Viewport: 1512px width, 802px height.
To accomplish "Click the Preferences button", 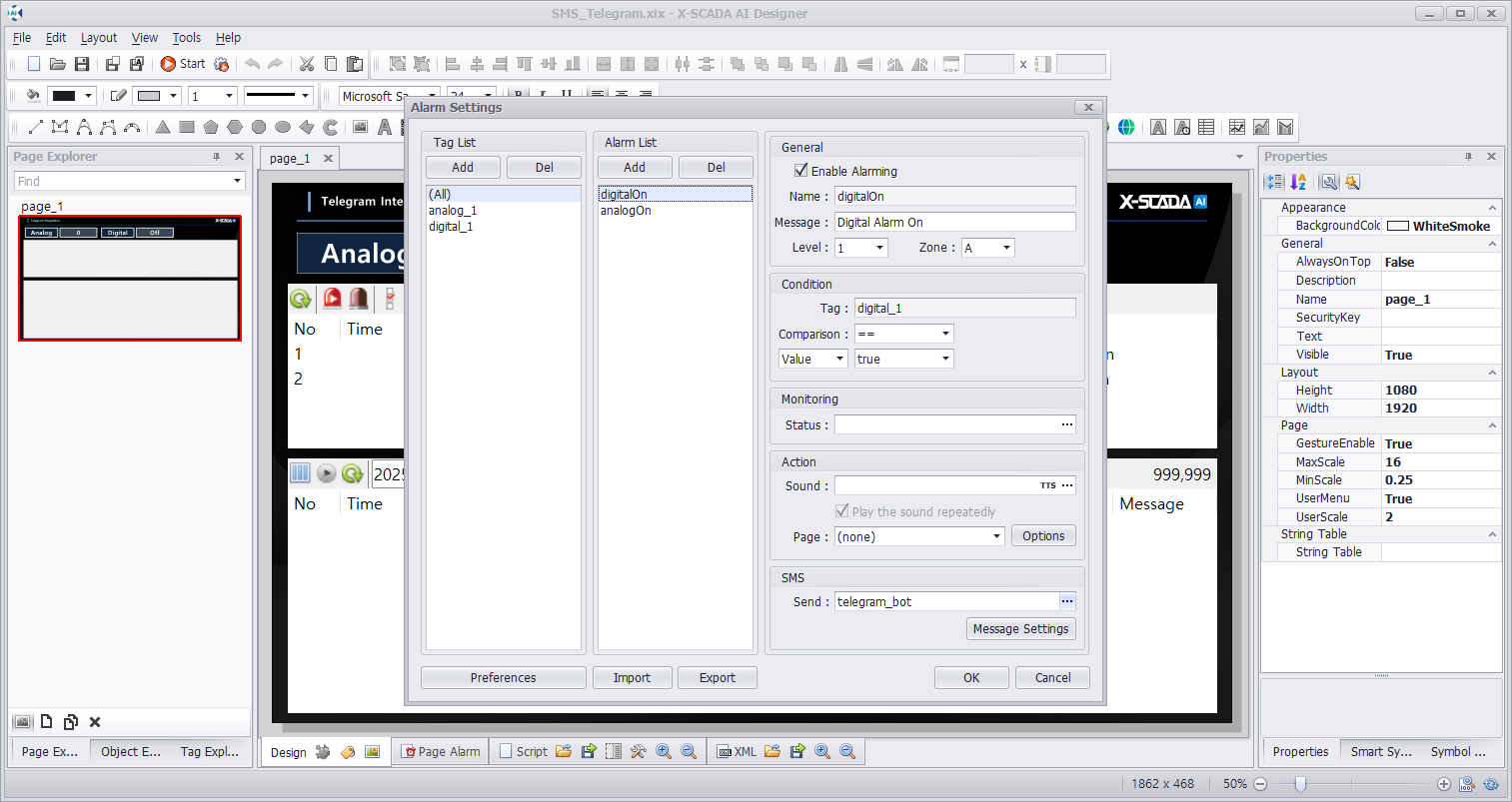I will pyautogui.click(x=504, y=677).
